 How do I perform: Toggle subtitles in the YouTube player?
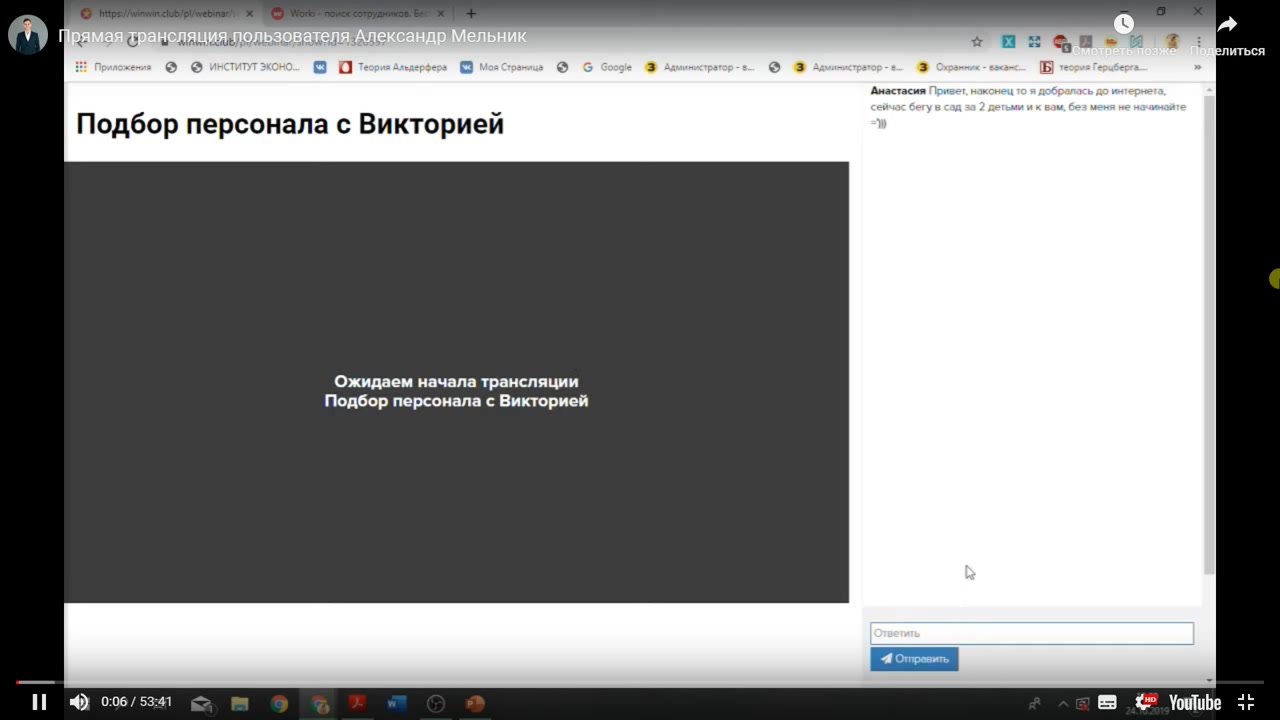point(1107,702)
